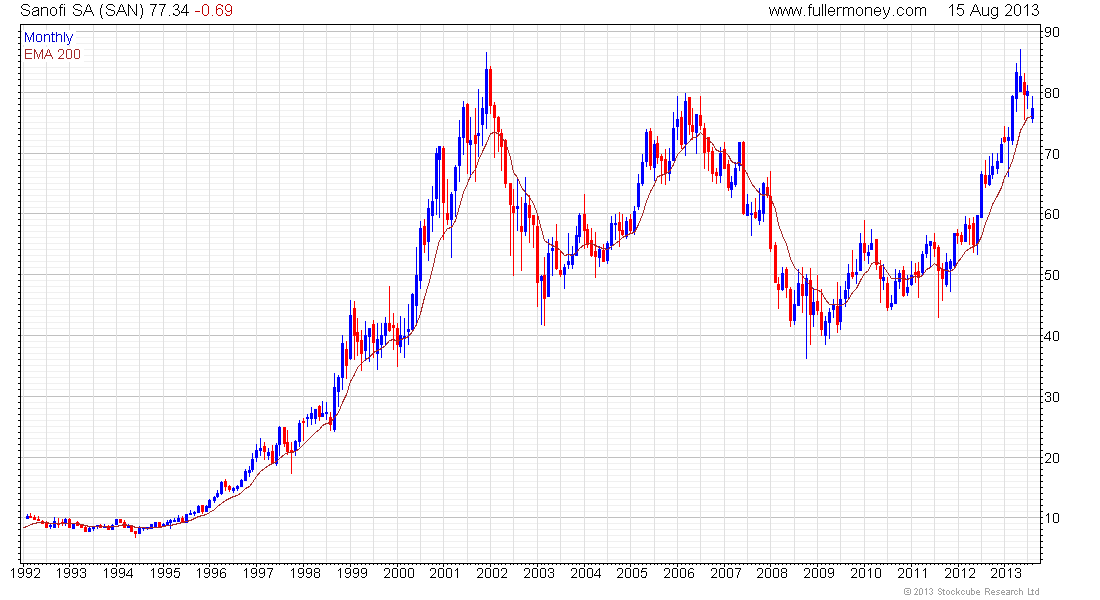
Task: Click the EMA 200 legend label
Action: click(x=53, y=54)
